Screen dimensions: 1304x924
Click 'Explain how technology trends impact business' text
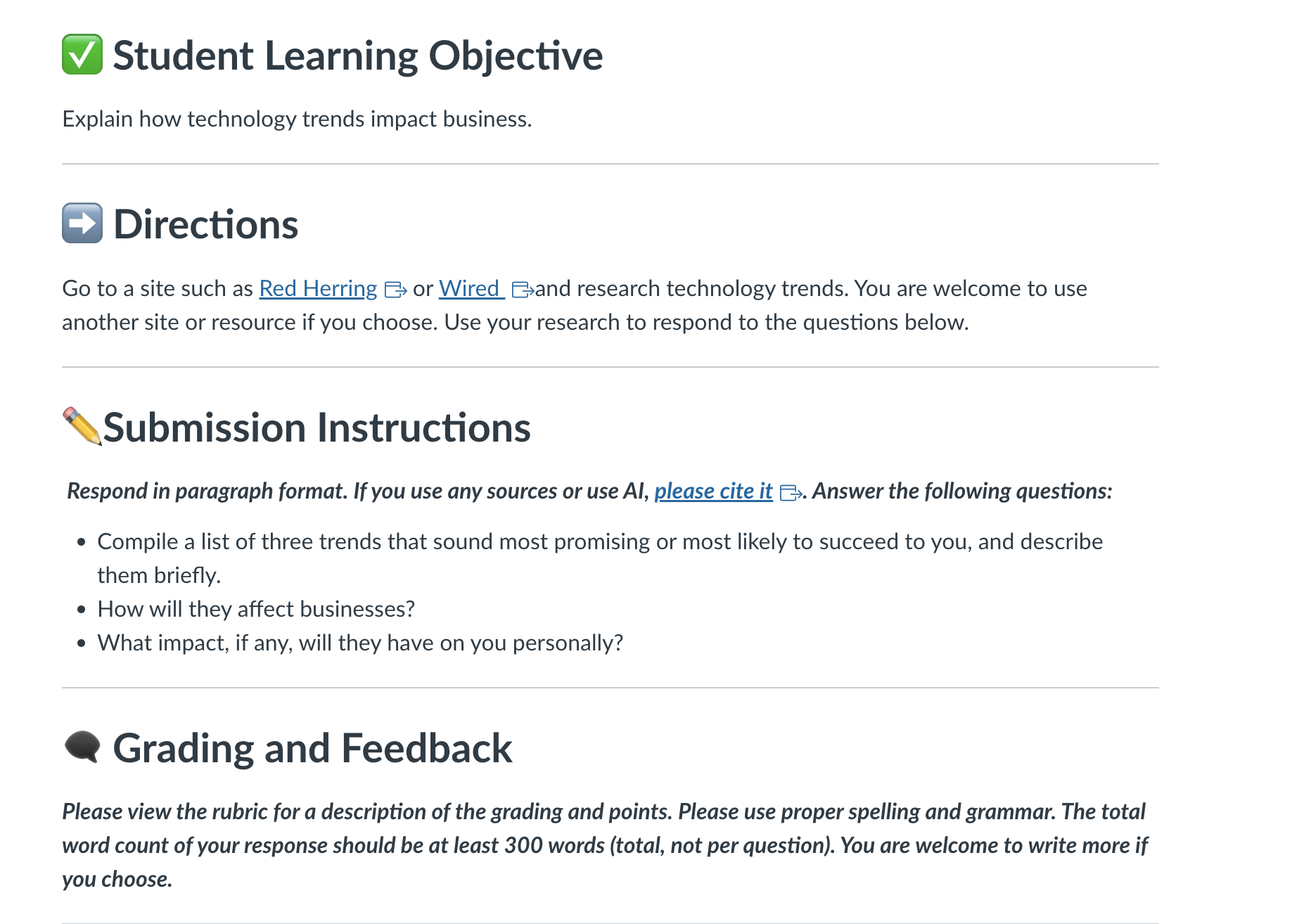pos(297,119)
